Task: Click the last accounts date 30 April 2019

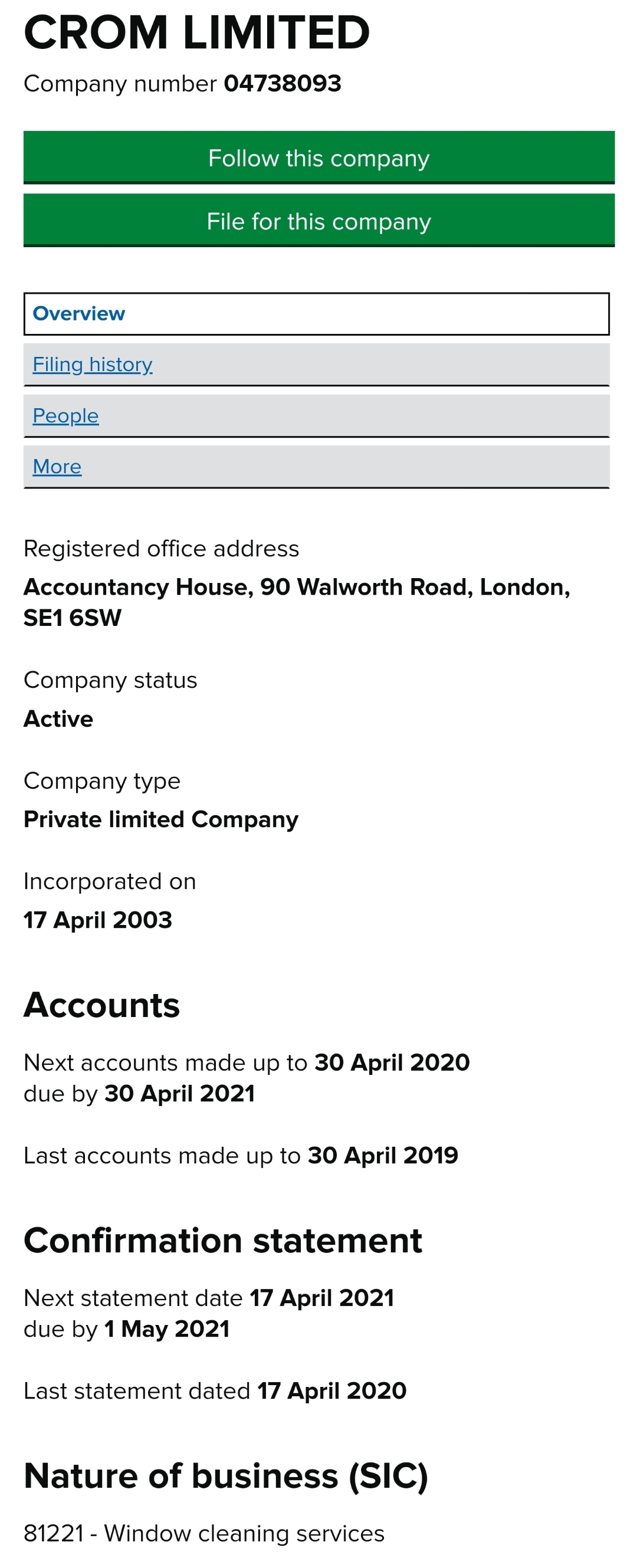Action: [383, 1155]
